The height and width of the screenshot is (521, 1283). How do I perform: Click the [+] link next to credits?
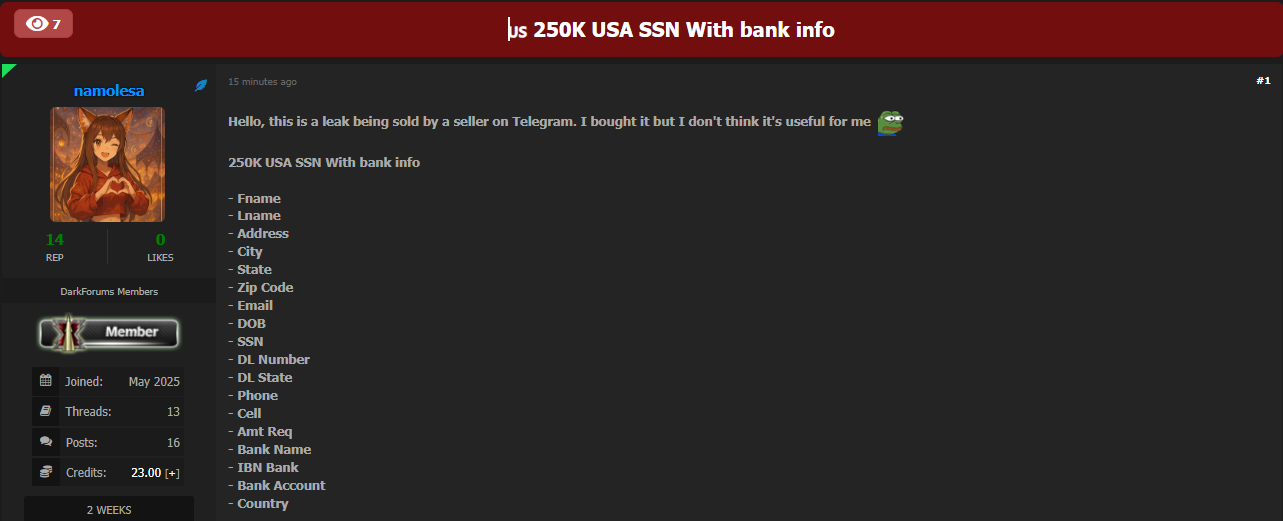coord(172,472)
